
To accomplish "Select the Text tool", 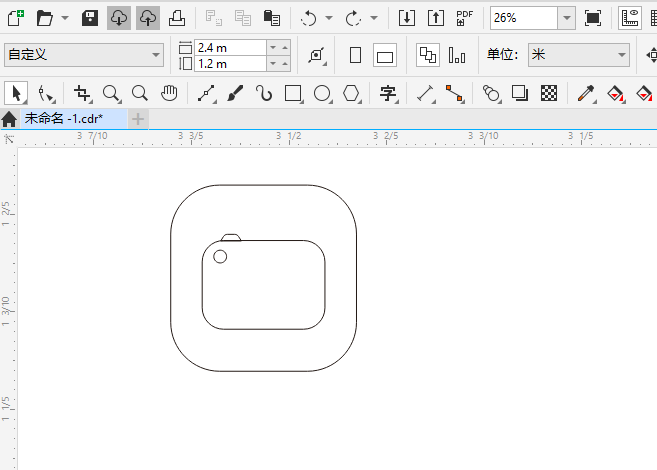I will (388, 93).
